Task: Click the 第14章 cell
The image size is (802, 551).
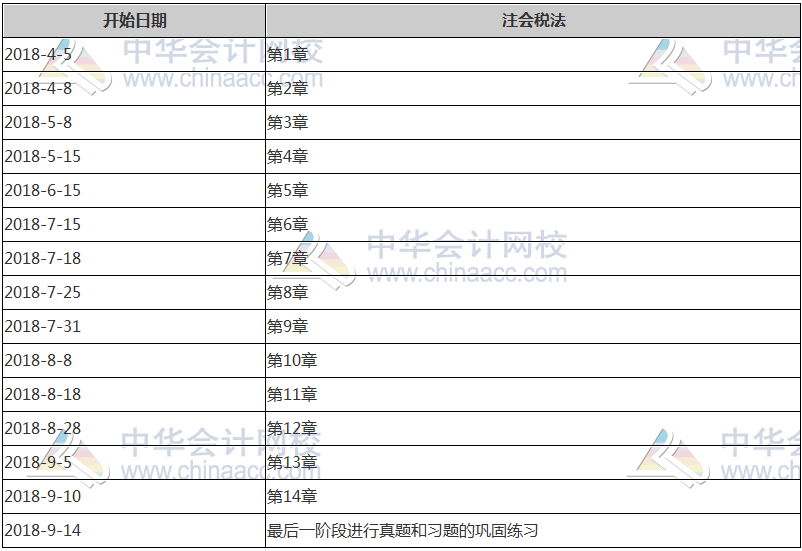Action: [533, 496]
